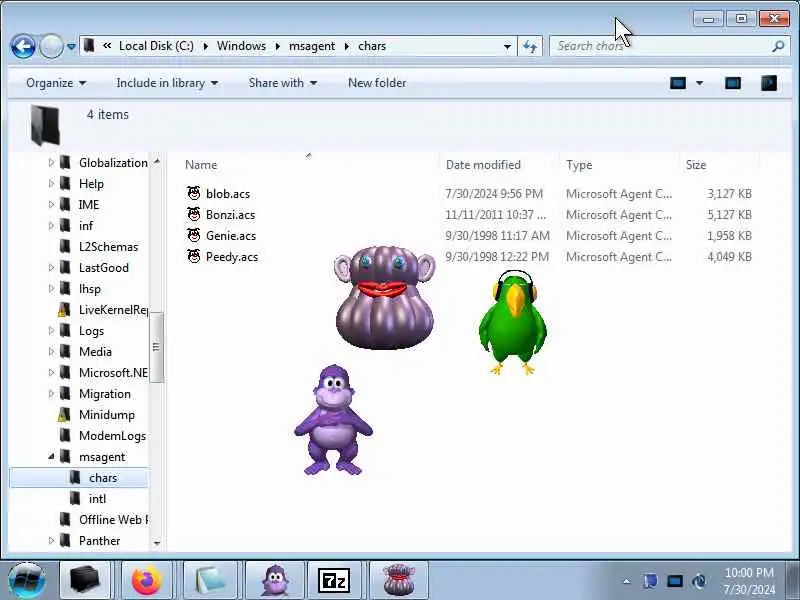
Task: Open the Windows Start button
Action: click(26, 581)
